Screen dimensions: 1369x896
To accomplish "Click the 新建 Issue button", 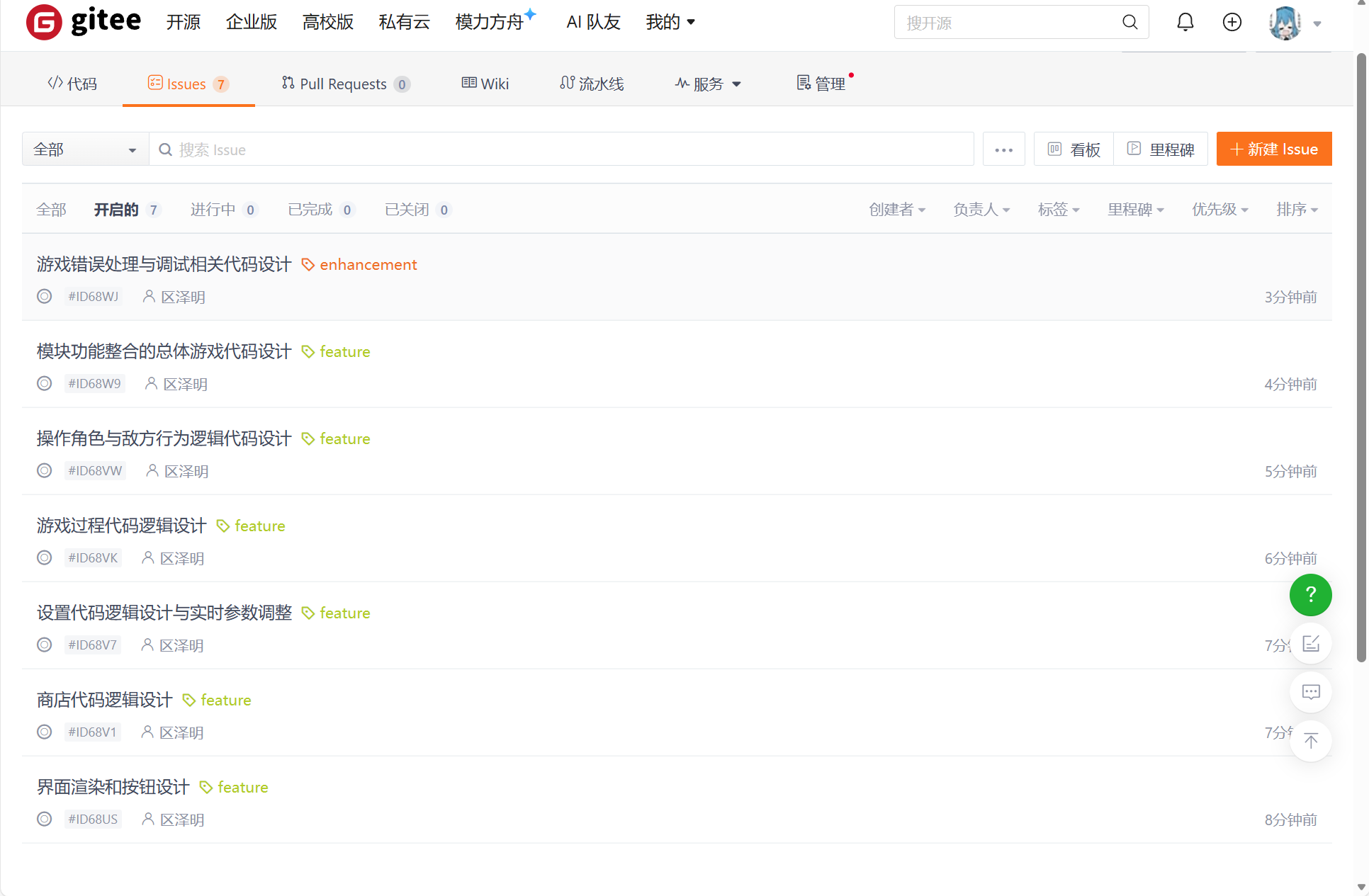I will click(x=1273, y=149).
